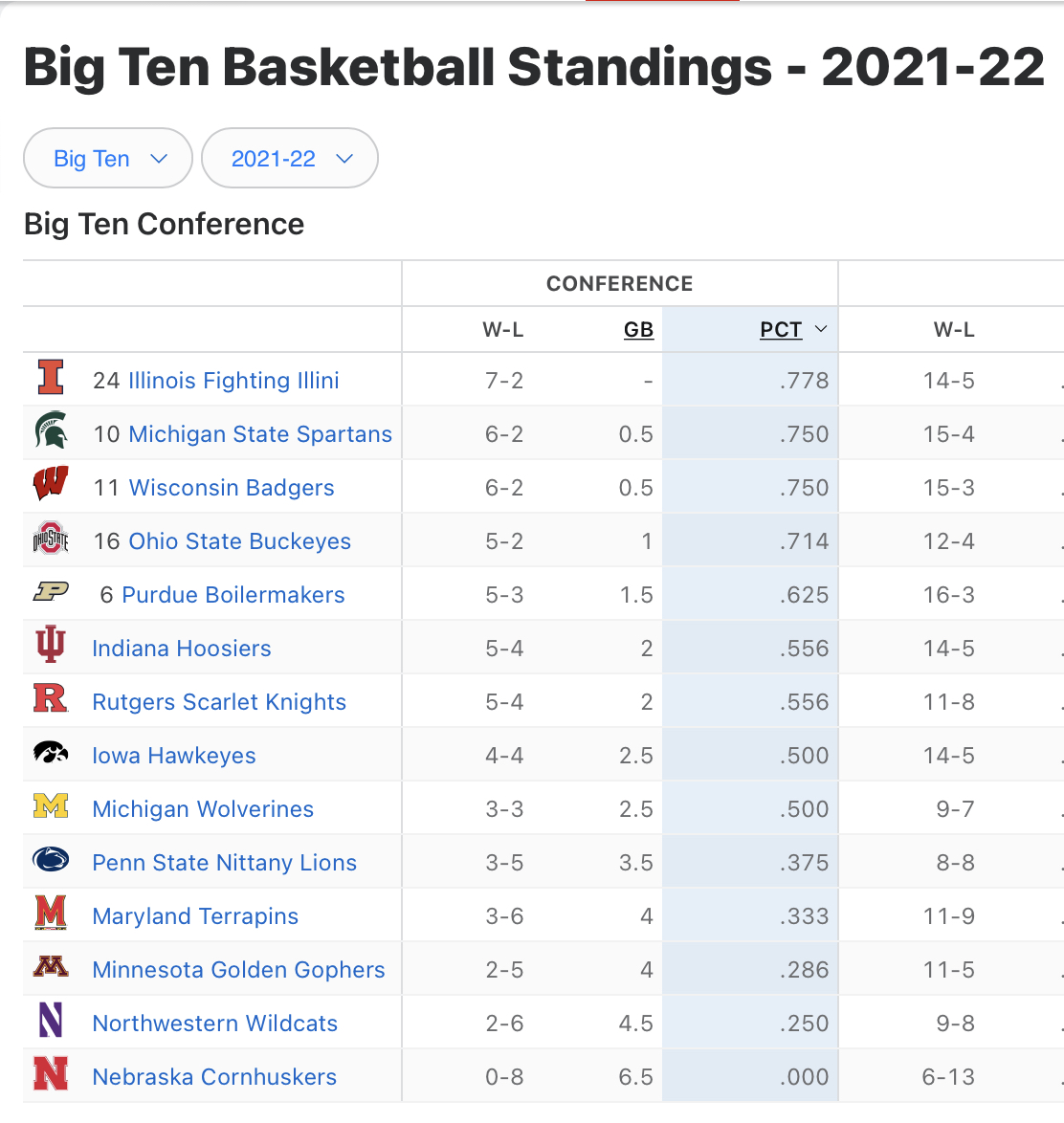Click the Illinois Fighting Illini team logo
The width and height of the screenshot is (1064, 1123).
pyautogui.click(x=51, y=377)
